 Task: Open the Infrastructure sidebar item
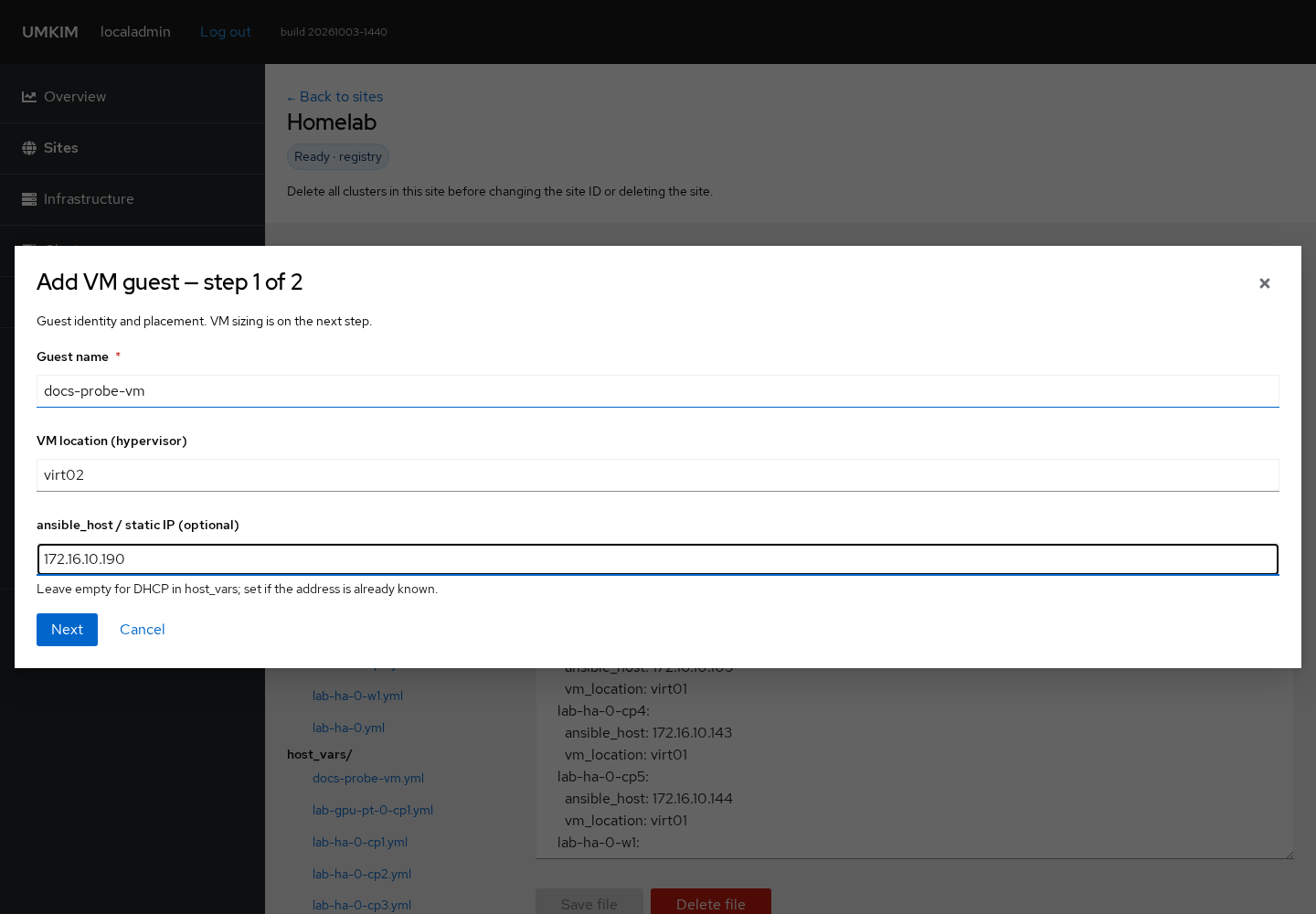133,199
